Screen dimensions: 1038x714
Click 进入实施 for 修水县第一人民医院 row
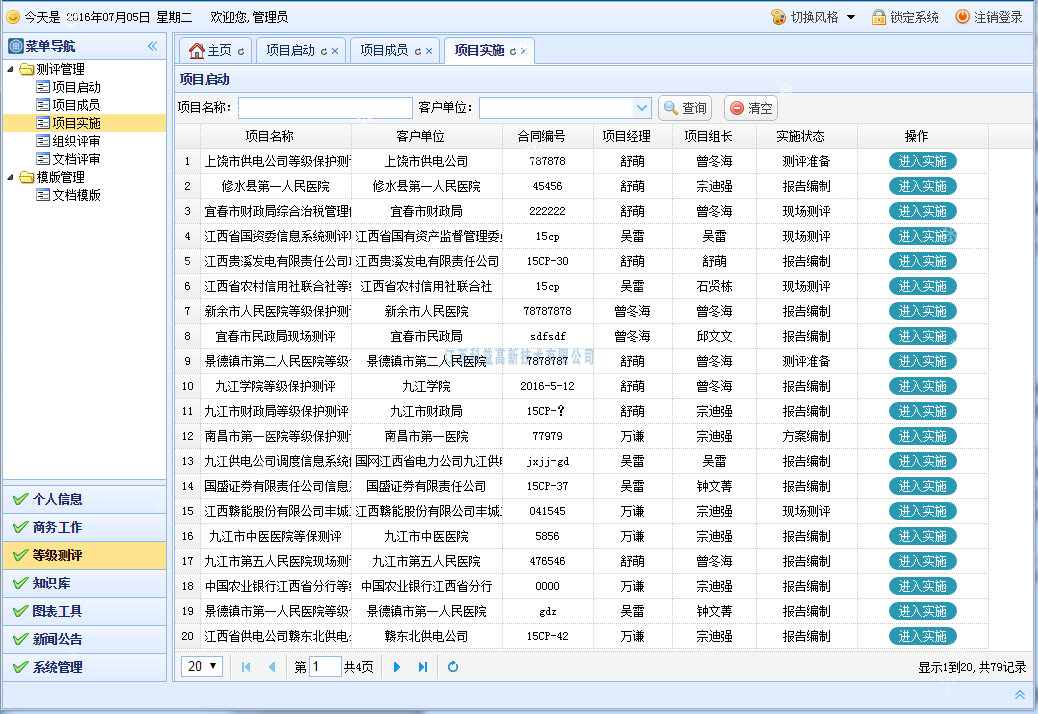pos(922,187)
